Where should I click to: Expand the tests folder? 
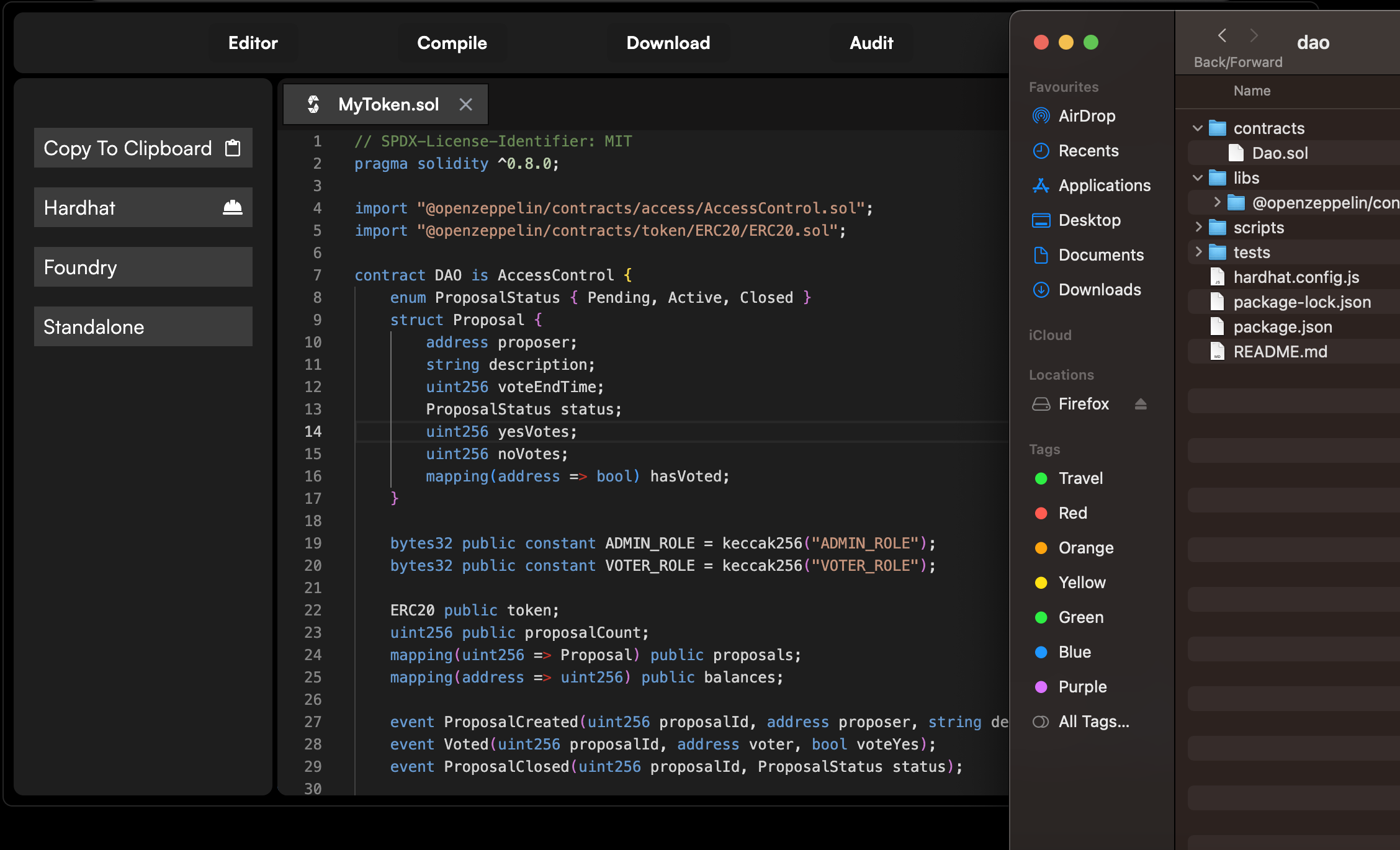tap(1198, 253)
